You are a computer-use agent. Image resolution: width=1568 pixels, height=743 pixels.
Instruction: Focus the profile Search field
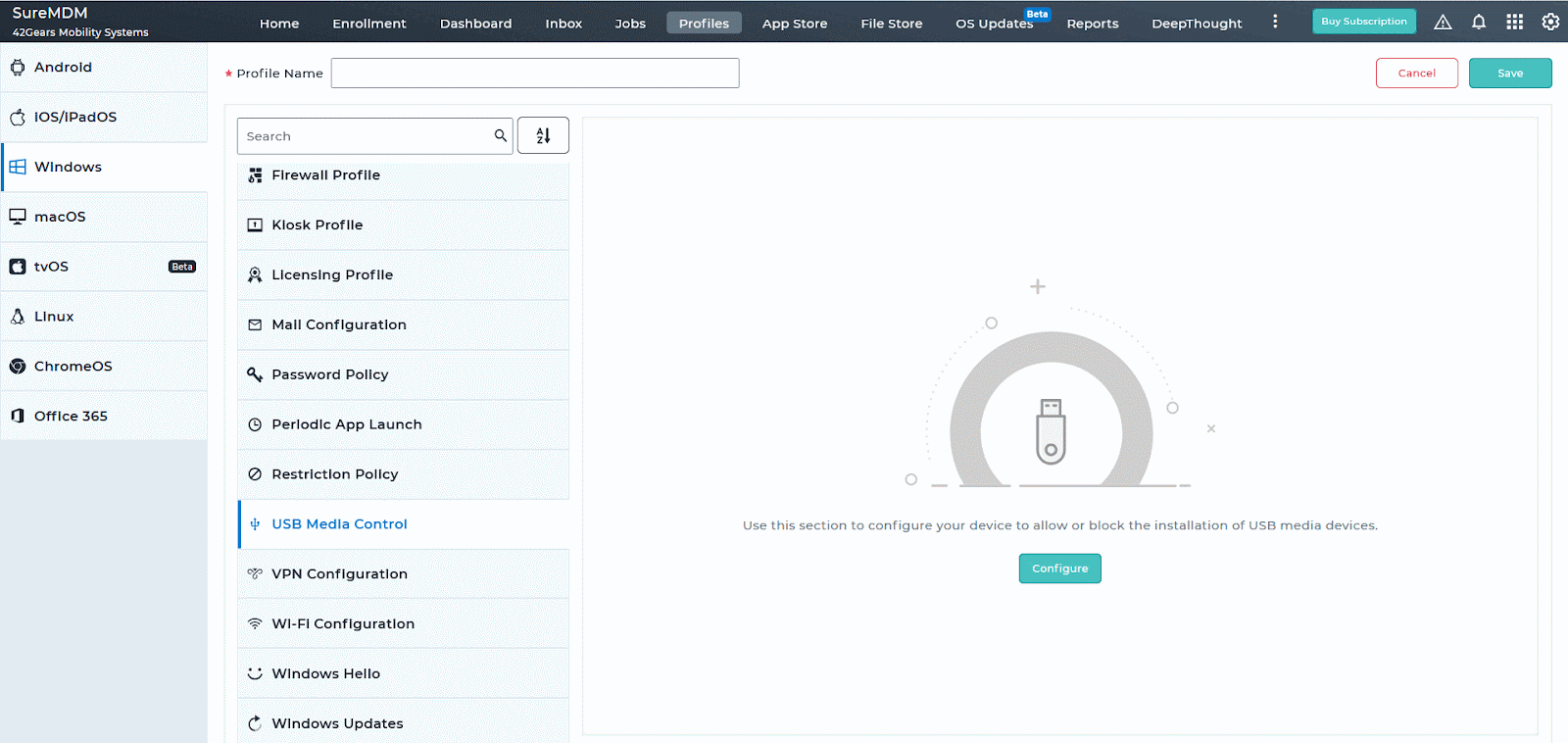pos(375,136)
